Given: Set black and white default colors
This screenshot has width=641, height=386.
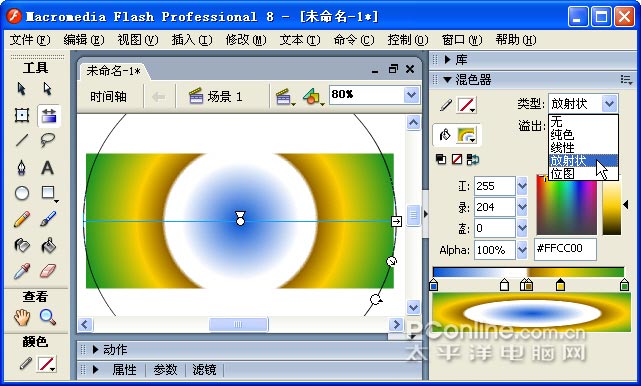Looking at the screenshot, I should point(441,159).
